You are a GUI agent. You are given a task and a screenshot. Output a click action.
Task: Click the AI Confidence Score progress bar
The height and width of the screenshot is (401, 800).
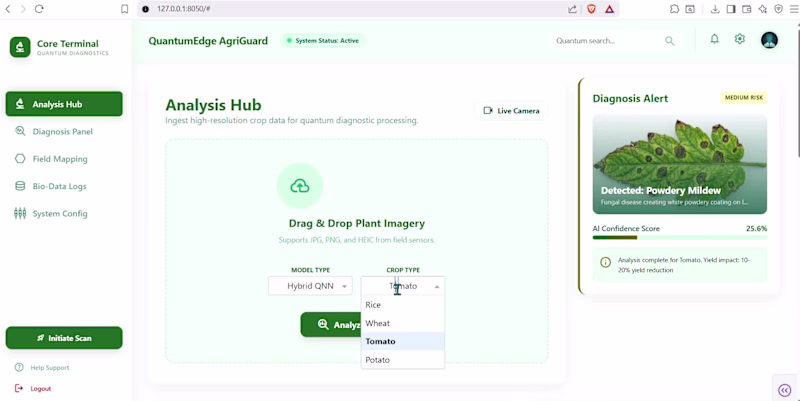(x=680, y=237)
